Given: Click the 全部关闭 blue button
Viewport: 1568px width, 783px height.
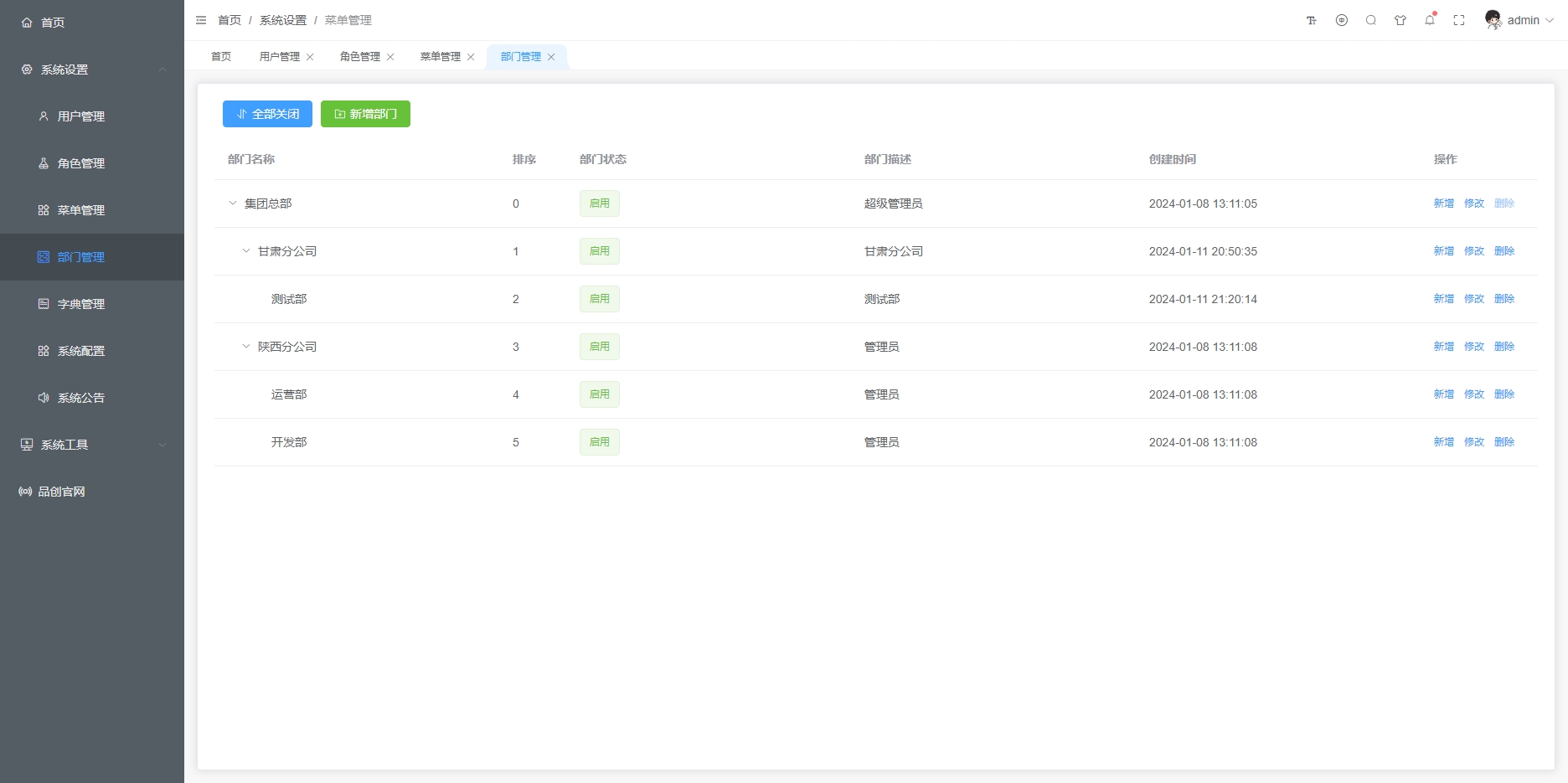Looking at the screenshot, I should click(267, 114).
